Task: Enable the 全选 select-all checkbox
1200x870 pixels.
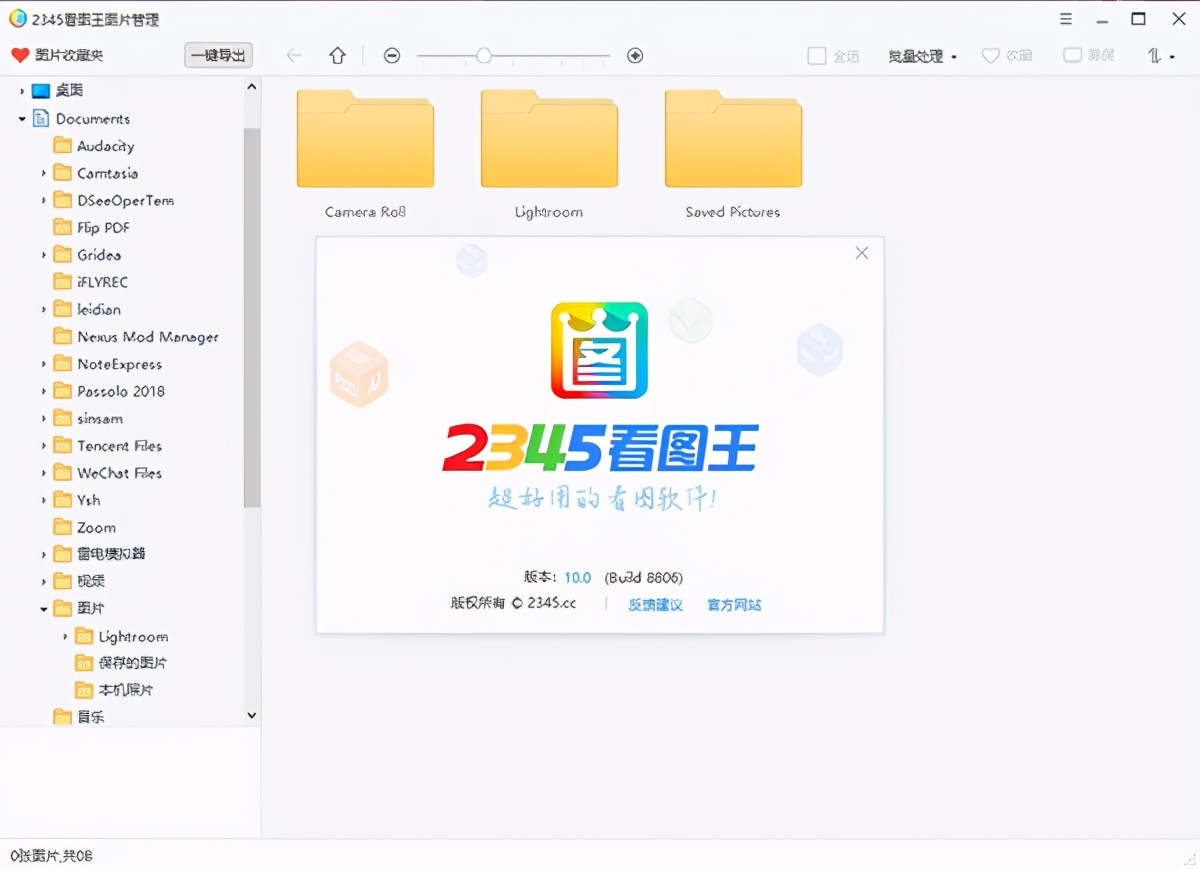Action: (x=816, y=56)
